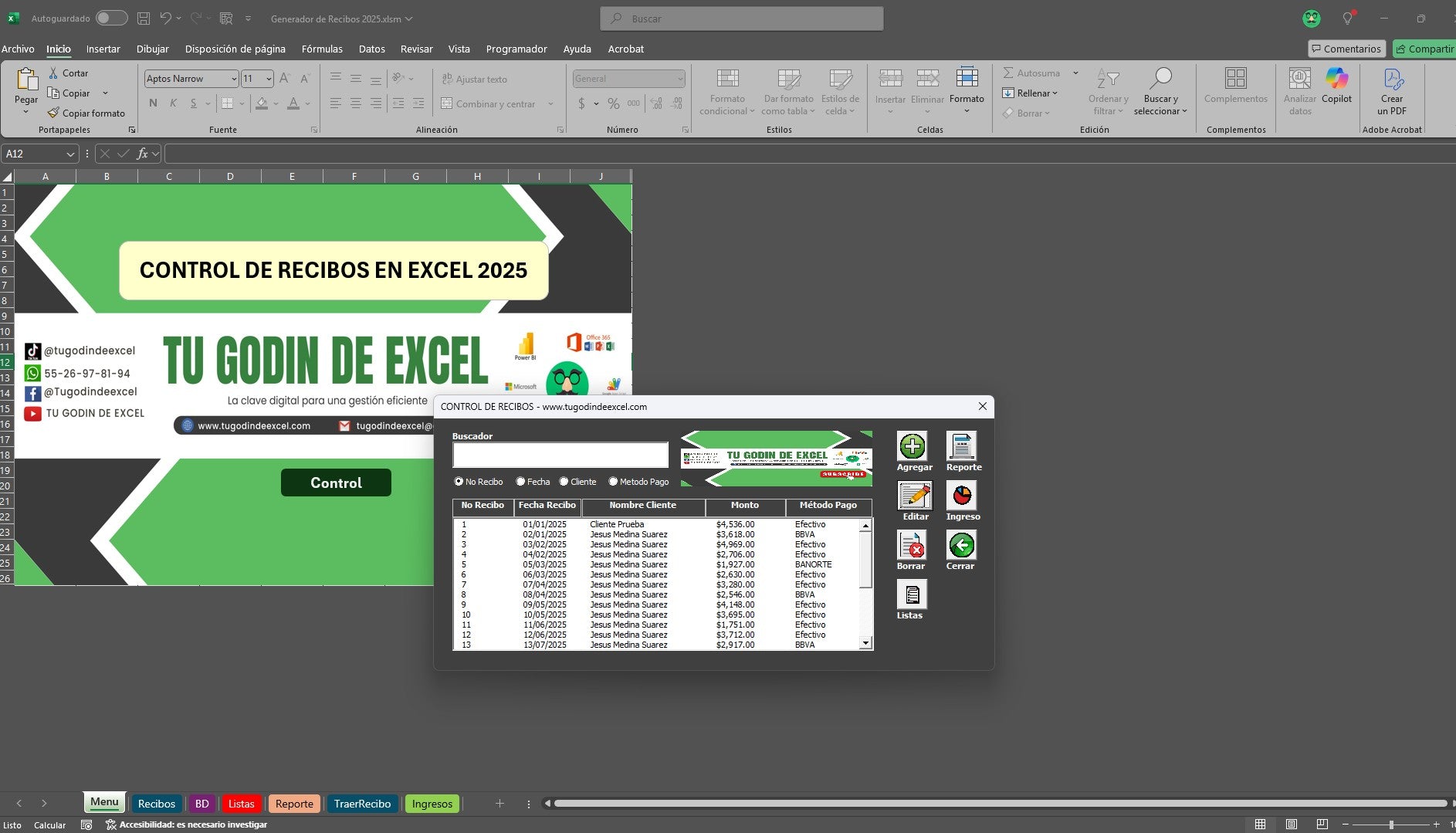Click the insert function fx icon
This screenshot has height=833, width=1456.
pyautogui.click(x=142, y=154)
